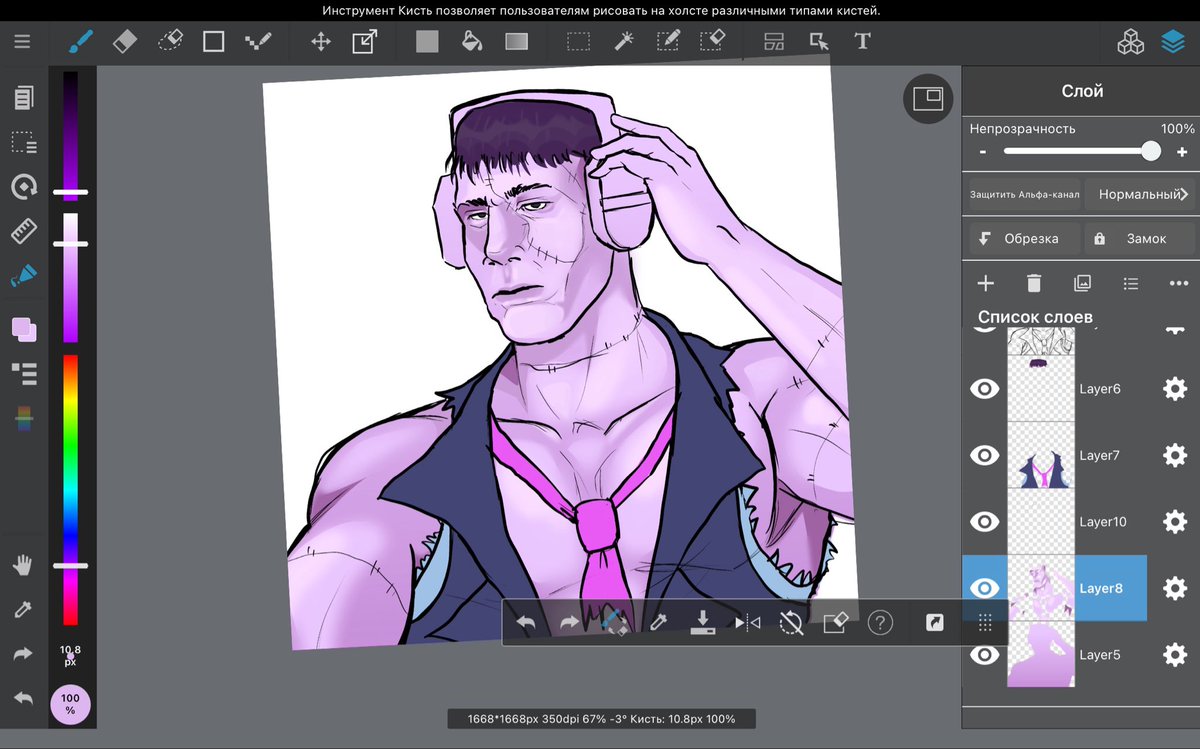Toggle Защитить Альфа-канал option
1200x749 pixels.
click(x=1025, y=195)
